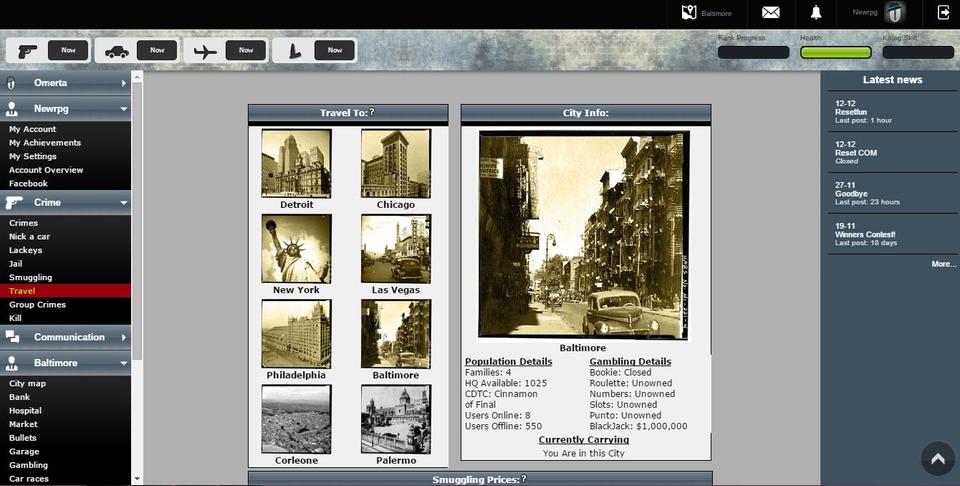960x486 pixels.
Task: Open the mail envelope icon
Action: [x=770, y=12]
